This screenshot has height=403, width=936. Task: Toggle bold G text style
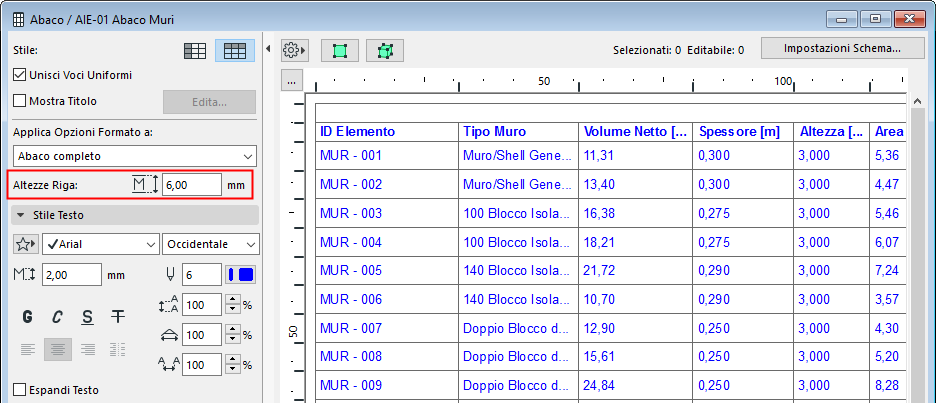point(27,317)
